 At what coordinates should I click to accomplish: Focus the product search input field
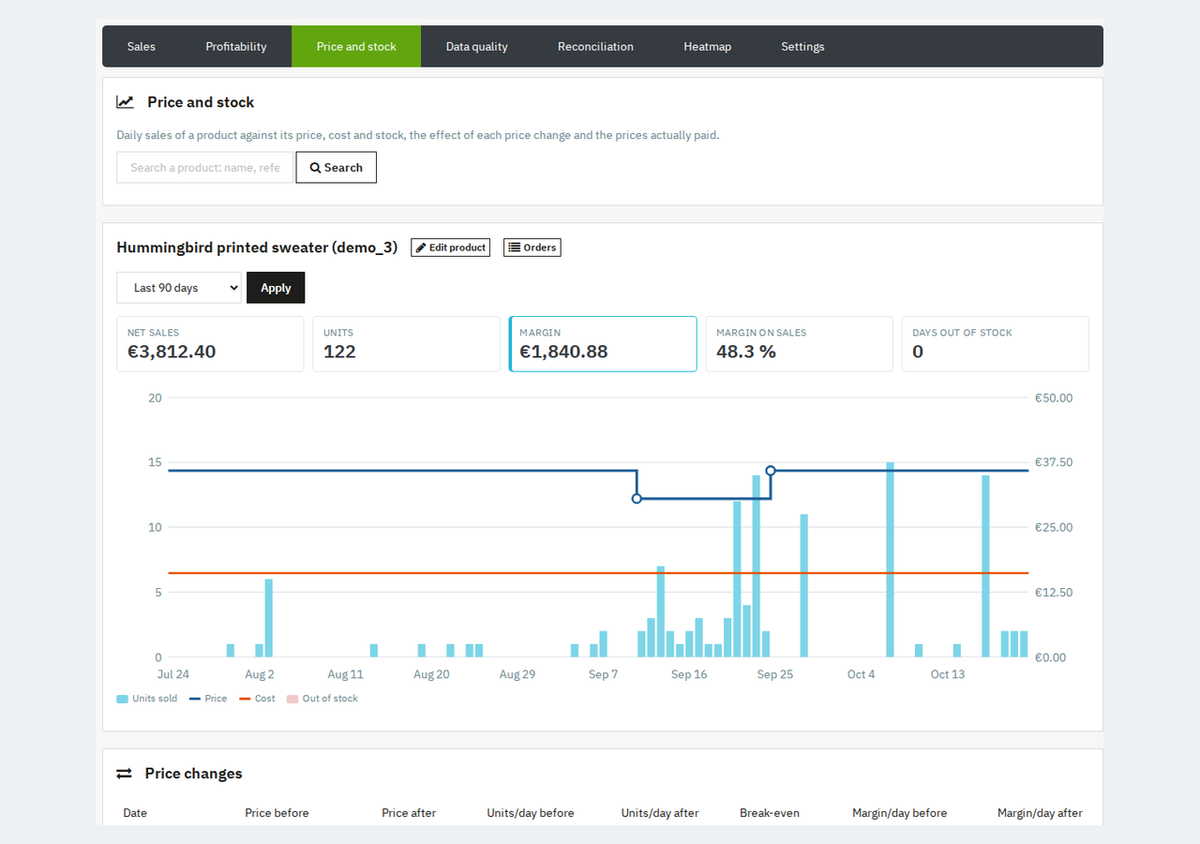tap(205, 168)
